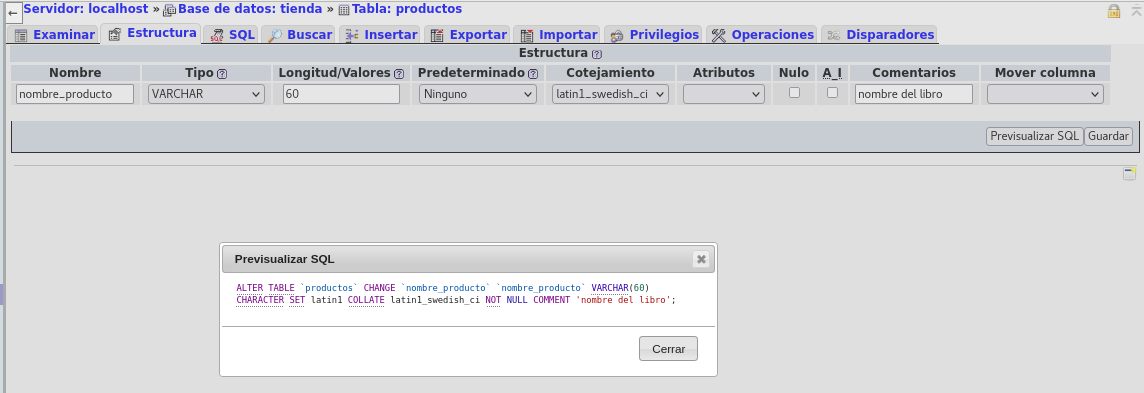Image resolution: width=1144 pixels, height=393 pixels.
Task: Open the Tipo VARCHAR dropdown
Action: pyautogui.click(x=206, y=94)
